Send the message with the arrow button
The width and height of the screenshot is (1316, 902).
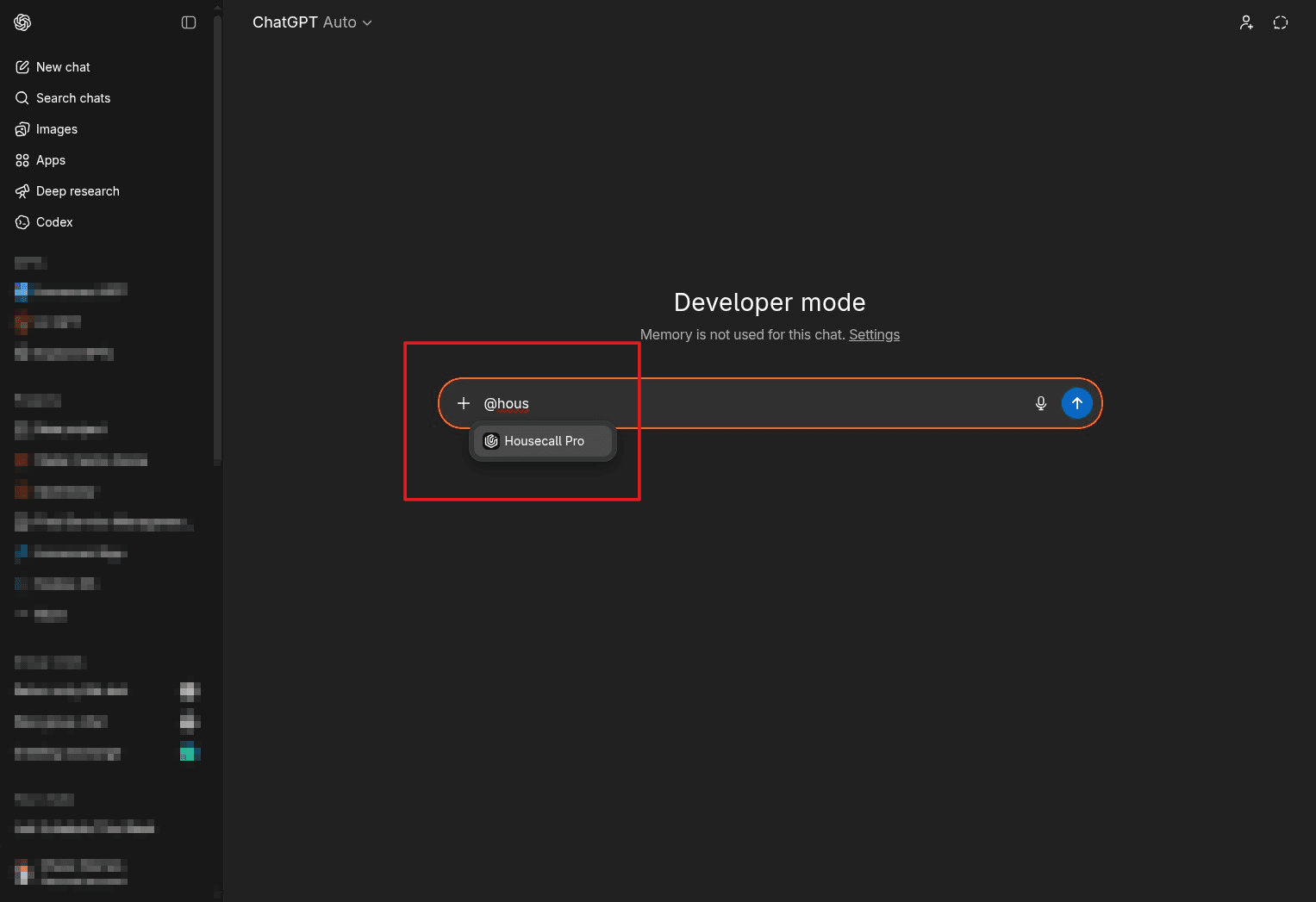pyautogui.click(x=1076, y=402)
